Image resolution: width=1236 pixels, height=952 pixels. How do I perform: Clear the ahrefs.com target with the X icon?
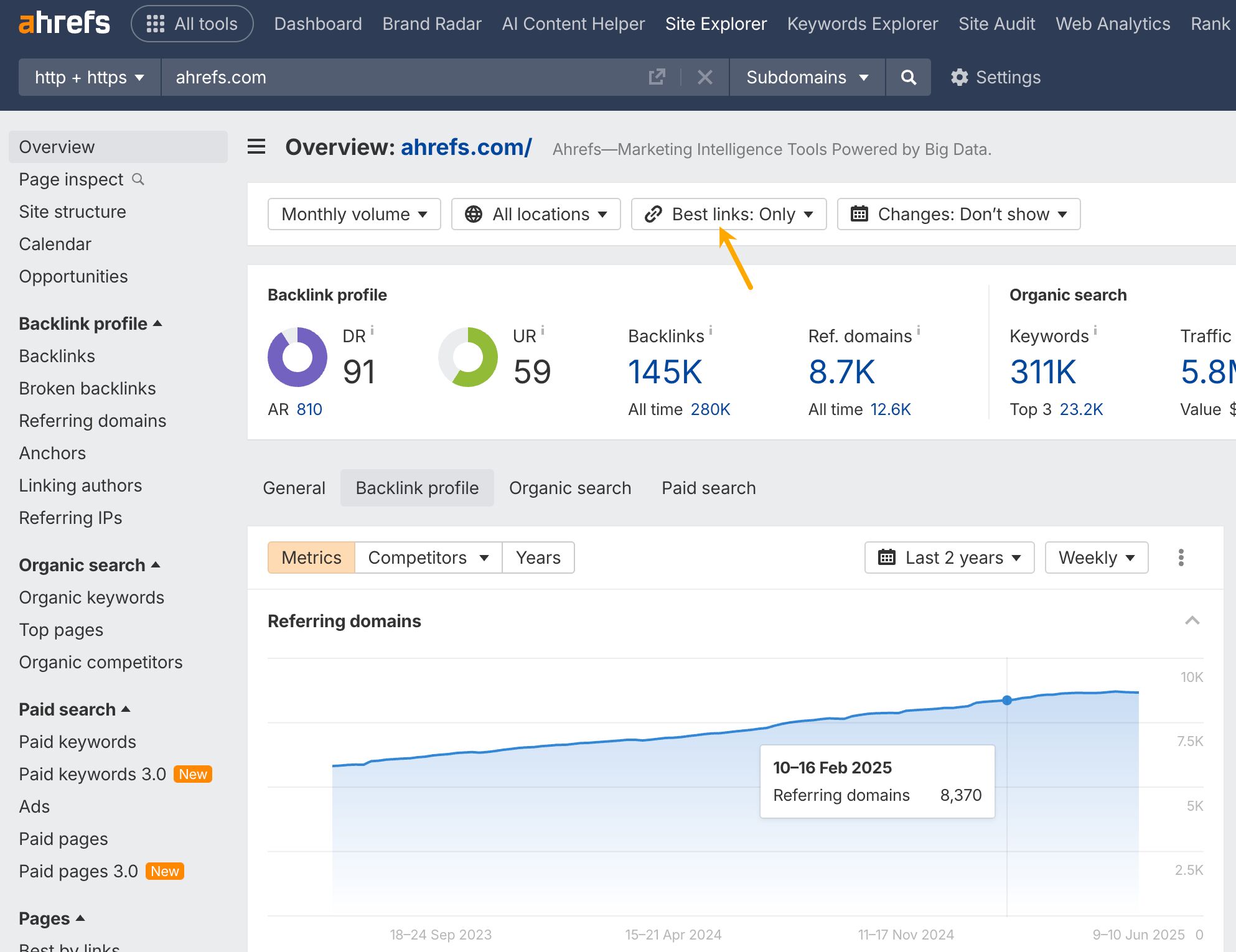click(705, 77)
